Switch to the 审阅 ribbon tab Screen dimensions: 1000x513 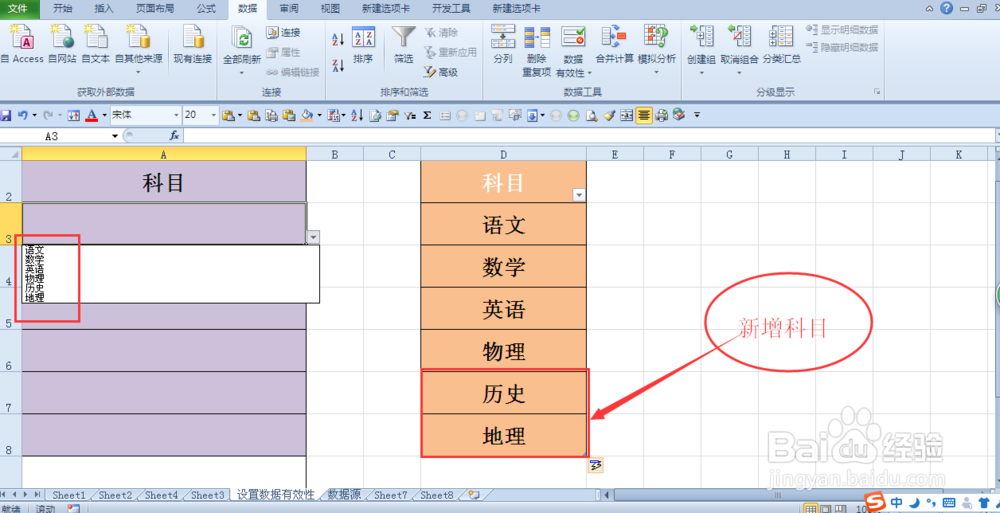coord(289,8)
